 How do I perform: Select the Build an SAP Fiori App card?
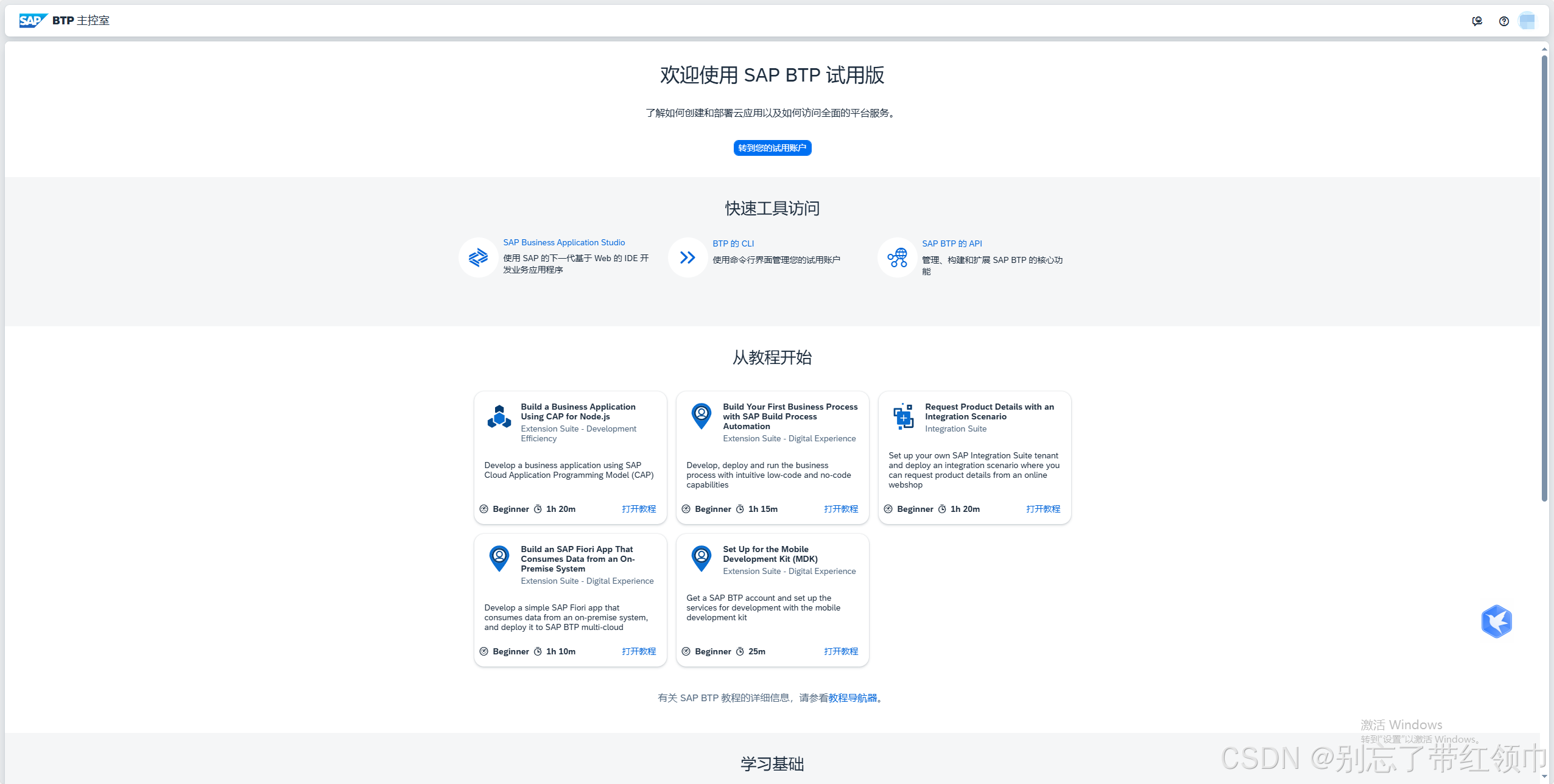pyautogui.click(x=570, y=600)
